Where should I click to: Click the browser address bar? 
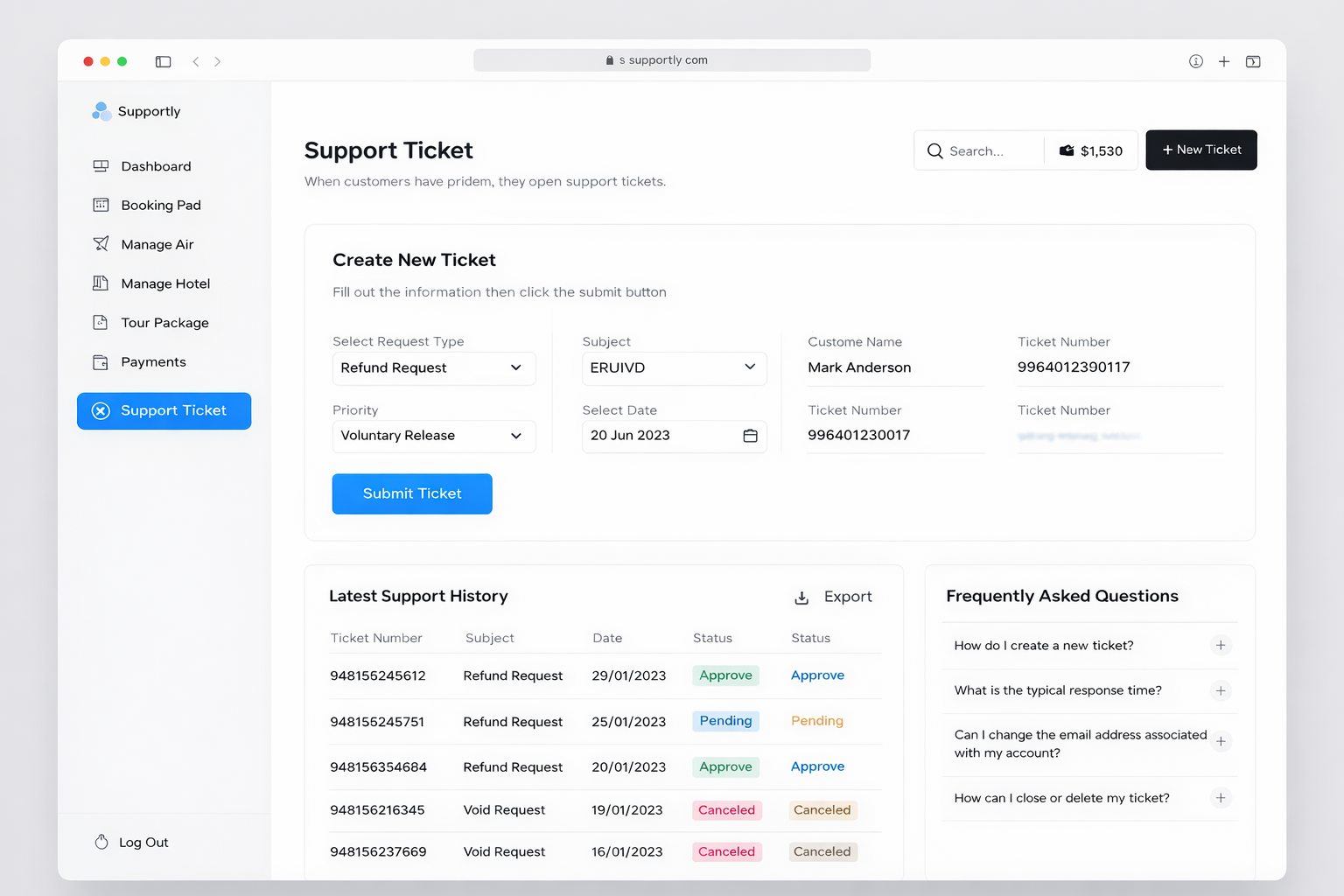(x=671, y=60)
